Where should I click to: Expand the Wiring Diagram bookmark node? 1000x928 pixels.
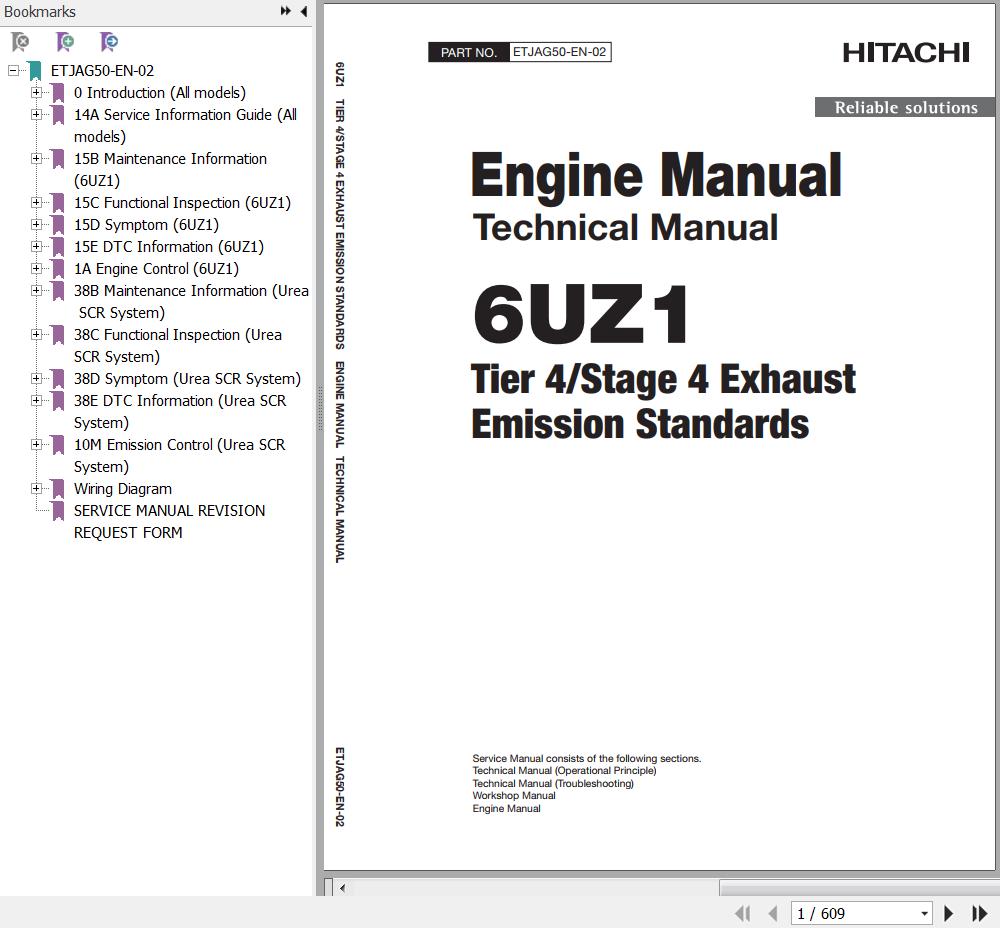[x=37, y=489]
